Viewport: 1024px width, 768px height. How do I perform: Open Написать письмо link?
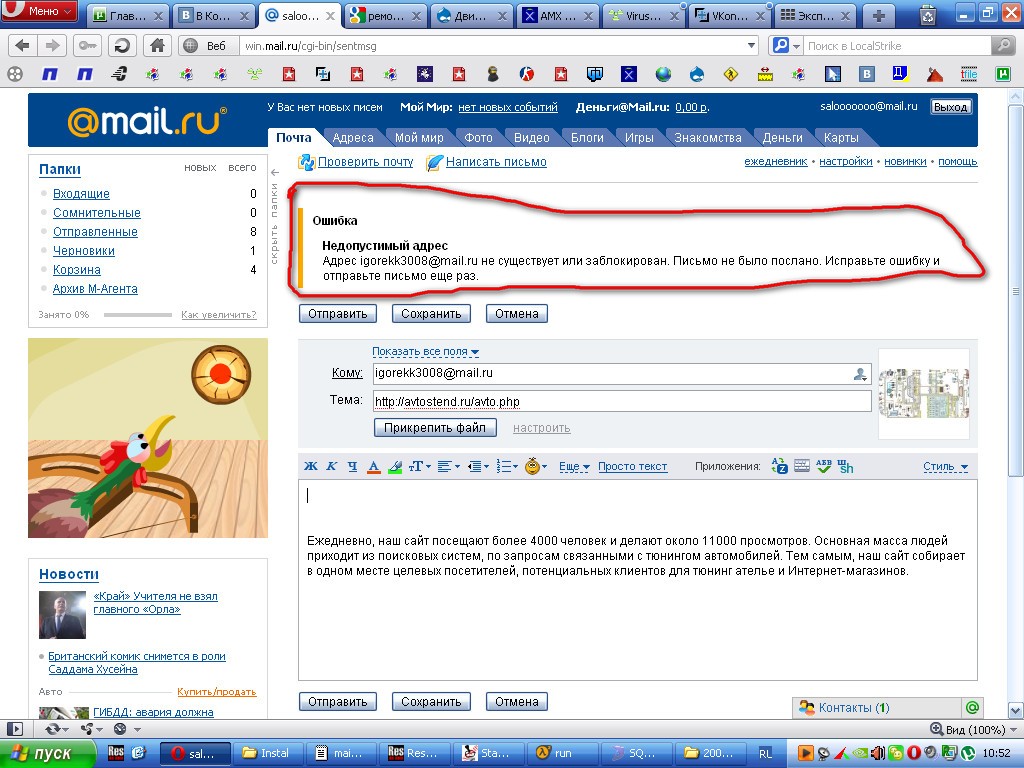click(x=496, y=162)
